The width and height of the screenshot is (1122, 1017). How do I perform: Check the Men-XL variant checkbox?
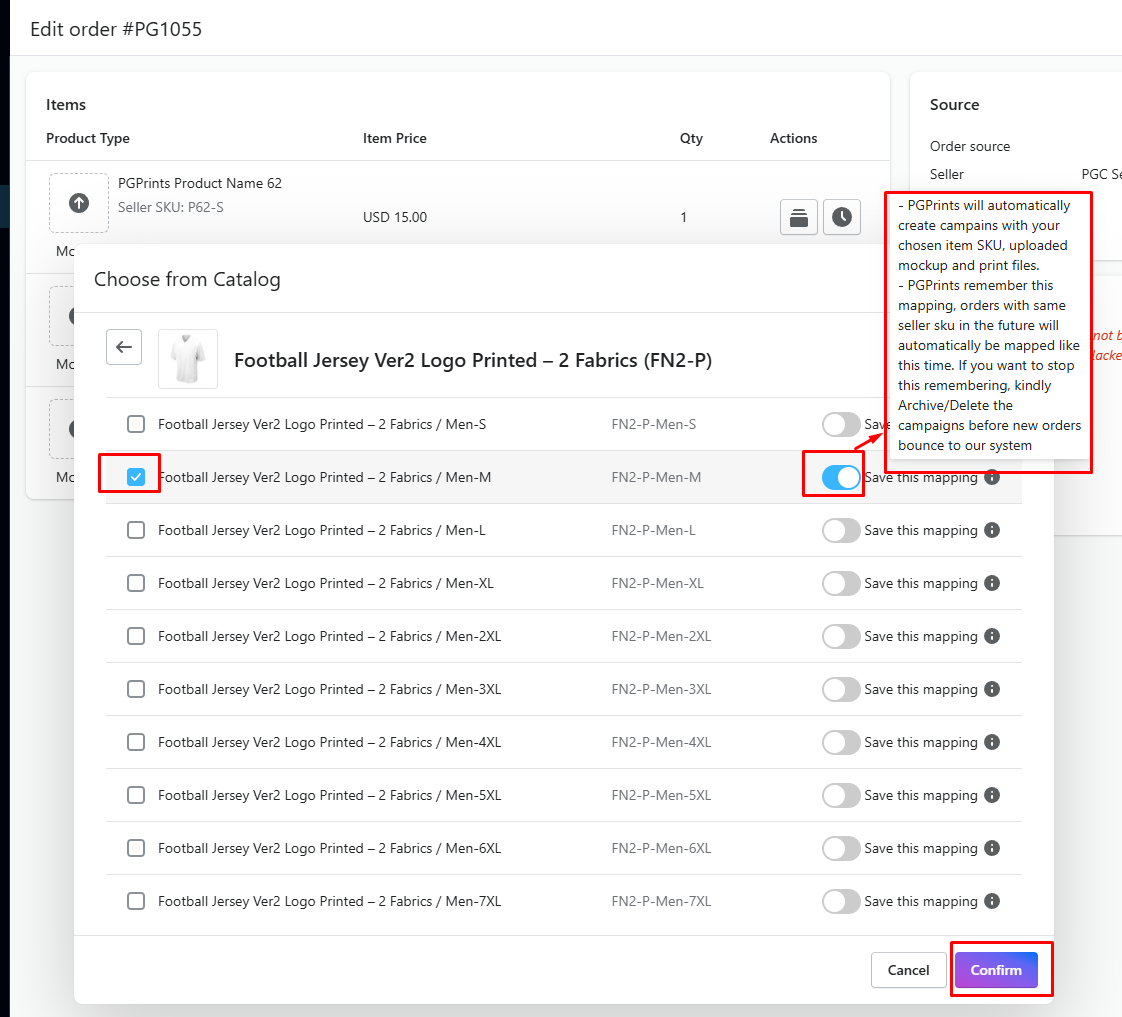[136, 584]
